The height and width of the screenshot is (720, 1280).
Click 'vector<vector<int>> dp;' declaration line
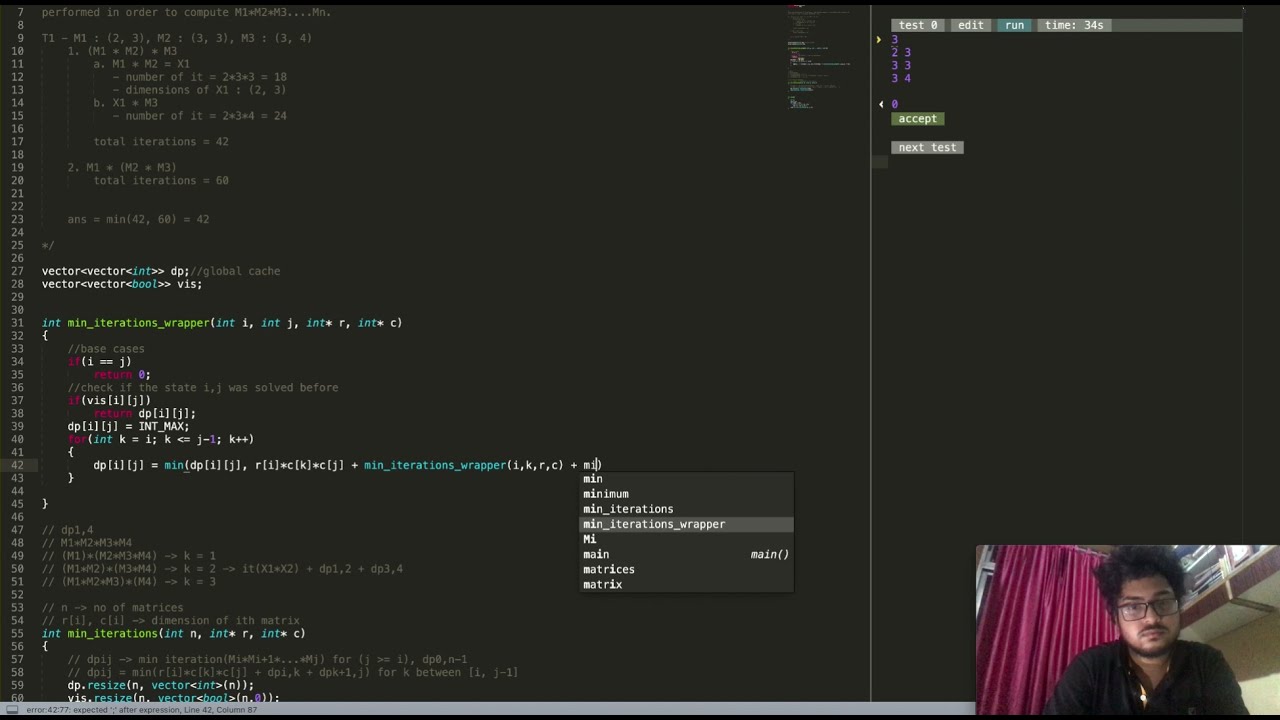(115, 271)
